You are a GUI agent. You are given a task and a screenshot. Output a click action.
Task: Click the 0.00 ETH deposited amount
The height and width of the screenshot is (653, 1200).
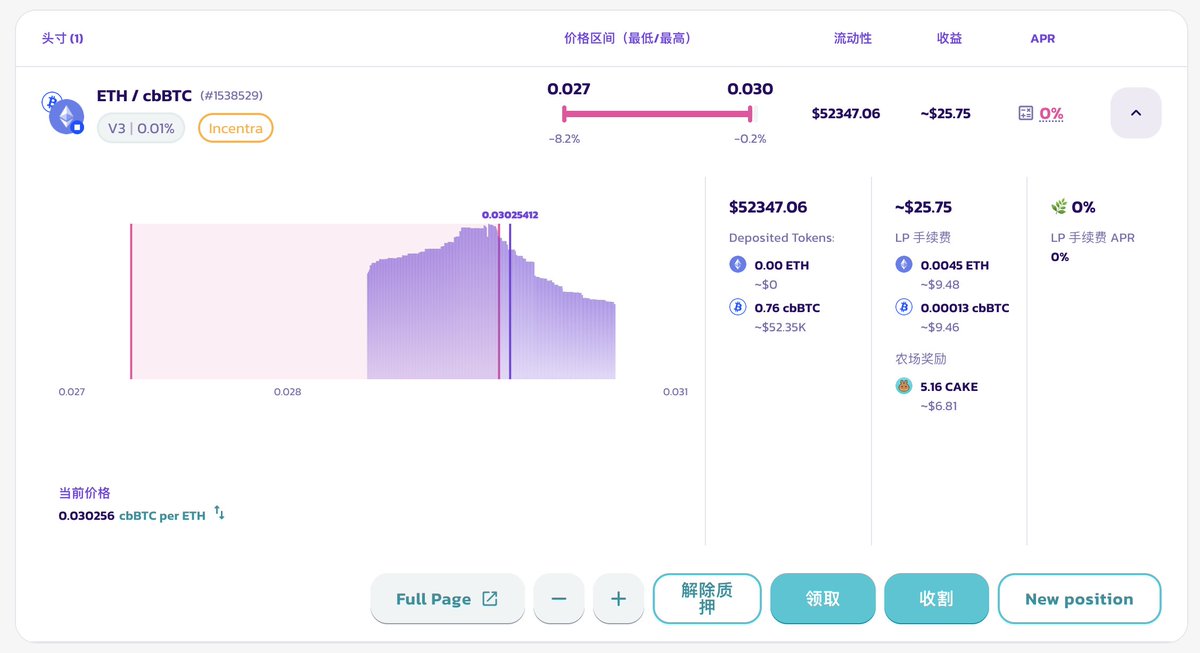pos(782,266)
